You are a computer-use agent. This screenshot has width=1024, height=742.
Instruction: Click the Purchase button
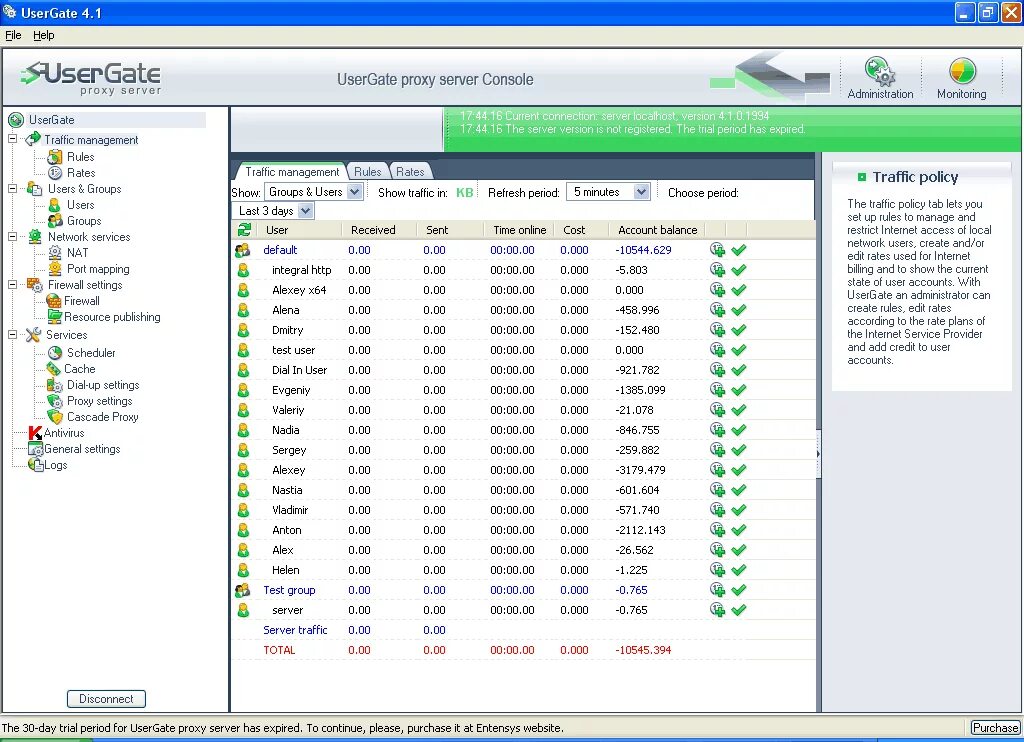tap(995, 728)
